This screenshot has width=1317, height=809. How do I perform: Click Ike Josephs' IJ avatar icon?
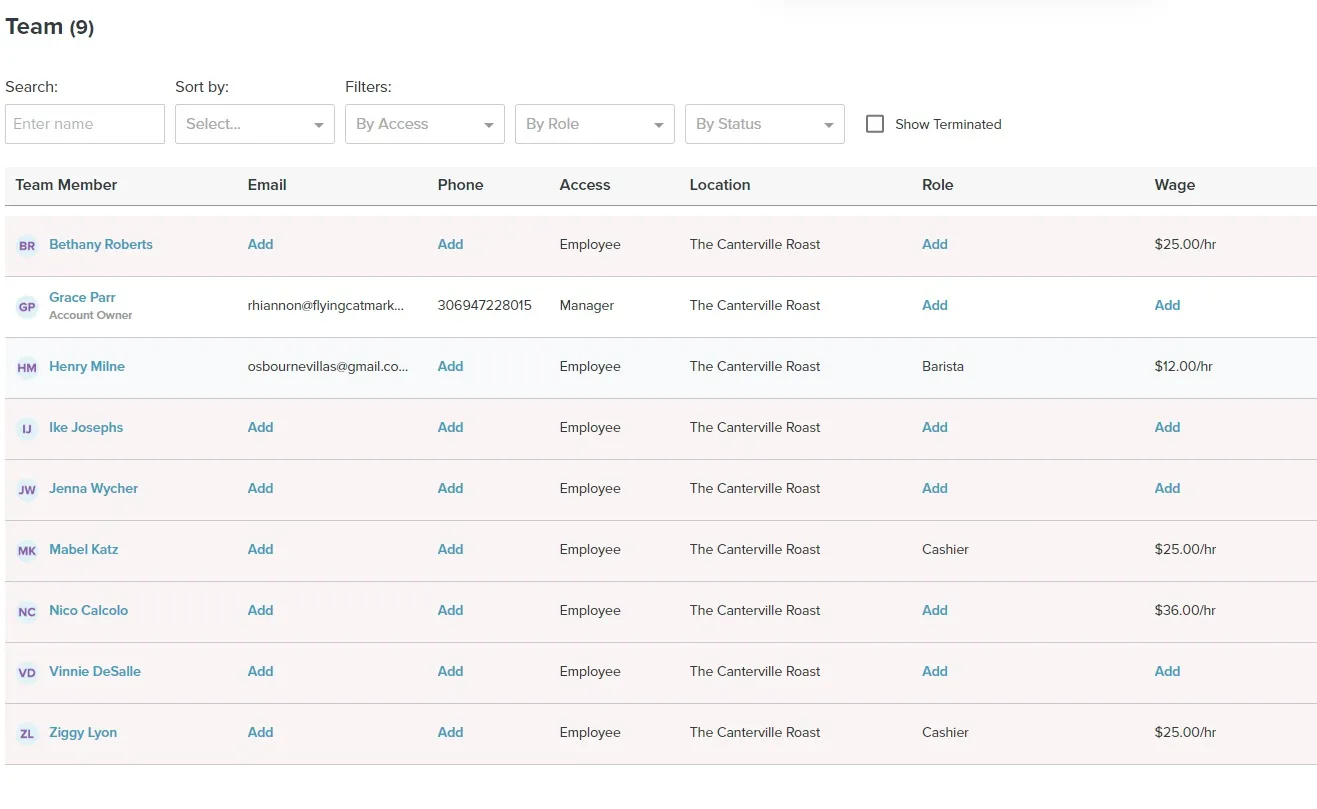coord(27,429)
